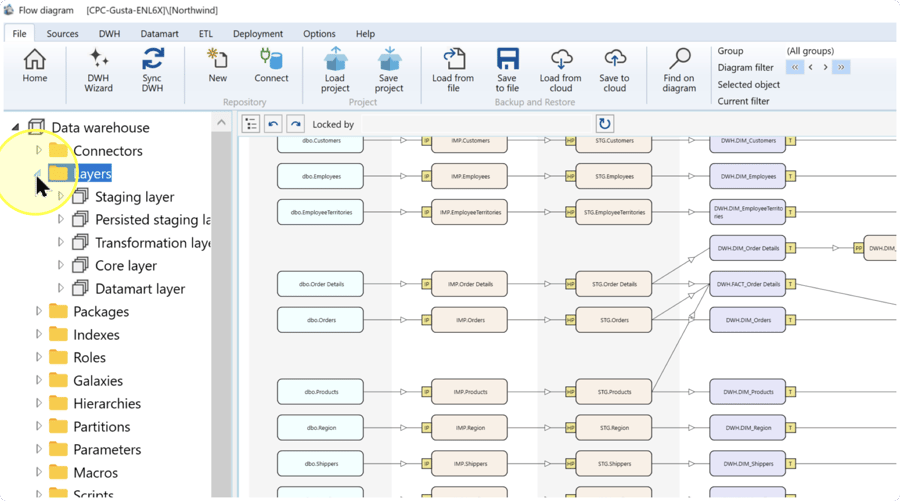The height and width of the screenshot is (501, 900).
Task: Expand the Roles folder
Action: pyautogui.click(x=38, y=357)
